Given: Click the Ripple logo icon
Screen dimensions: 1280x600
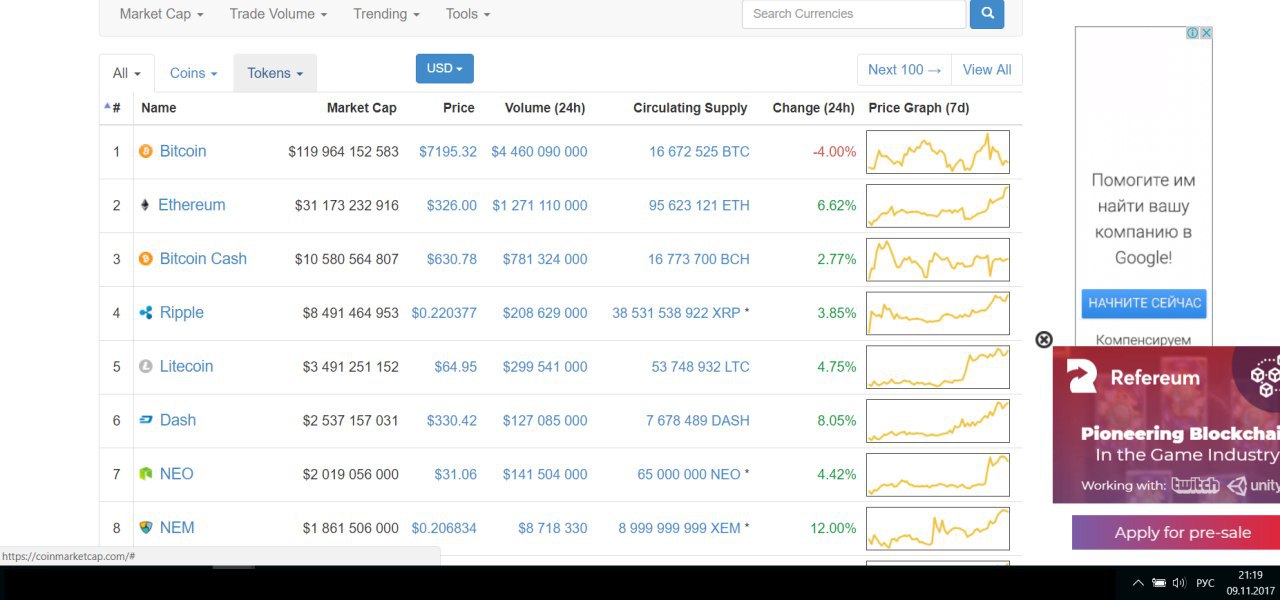Looking at the screenshot, I should 146,313.
